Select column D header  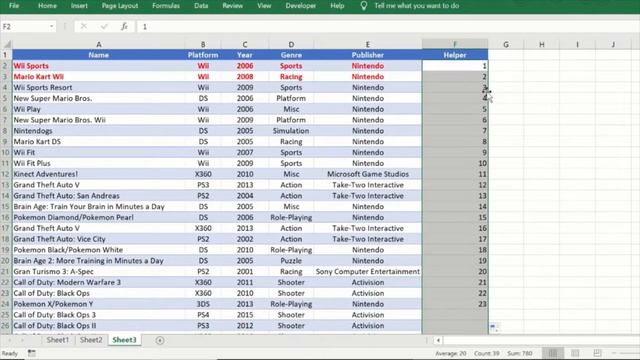(291, 44)
